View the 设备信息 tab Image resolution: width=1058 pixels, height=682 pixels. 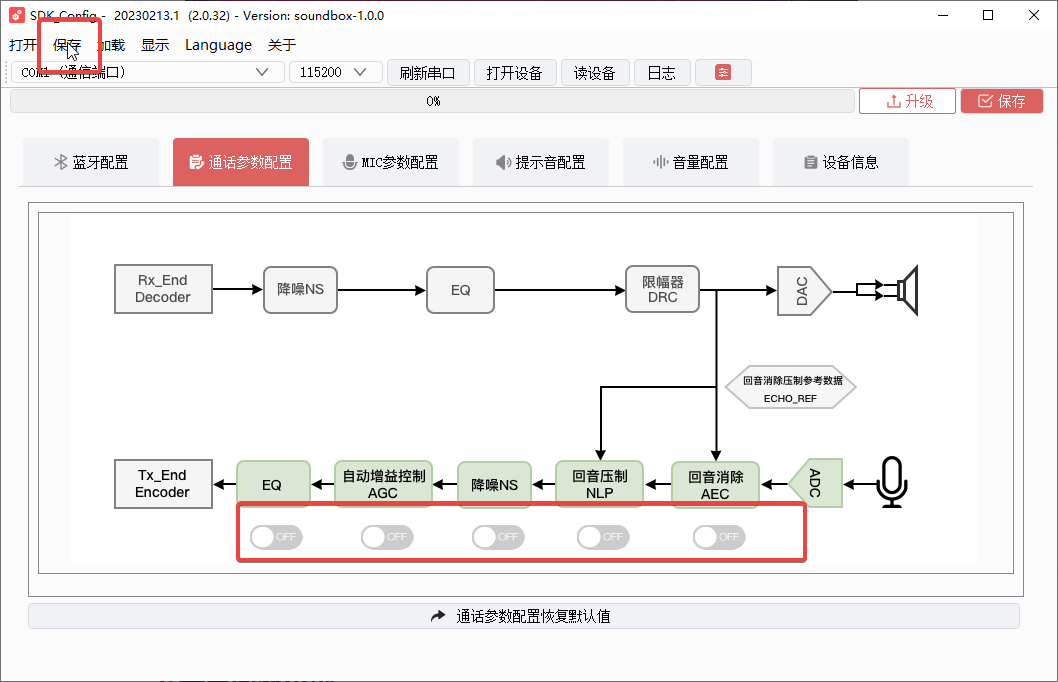(x=841, y=162)
